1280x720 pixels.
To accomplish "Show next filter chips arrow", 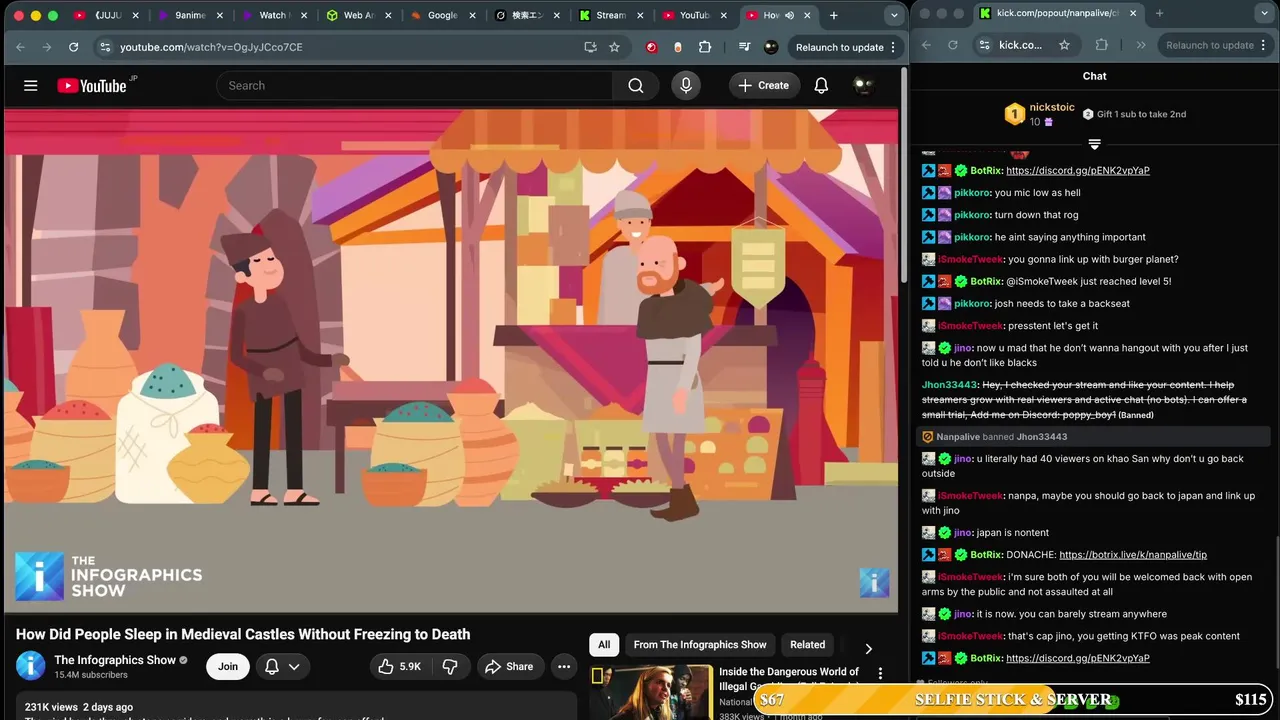I will pyautogui.click(x=868, y=649).
